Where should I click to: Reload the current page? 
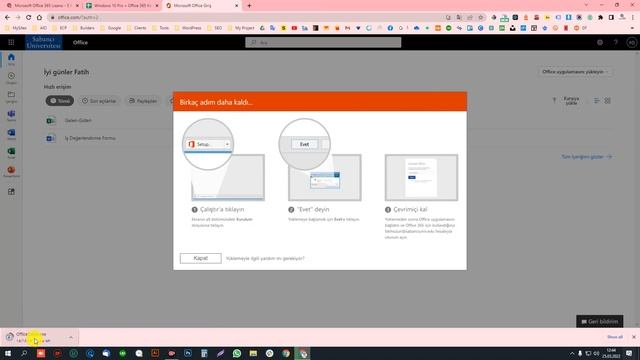pos(28,18)
